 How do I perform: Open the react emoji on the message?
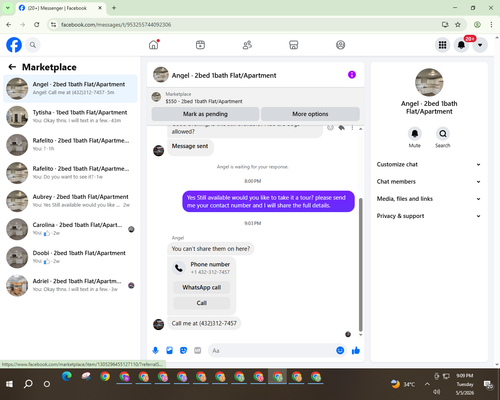pos(330,128)
